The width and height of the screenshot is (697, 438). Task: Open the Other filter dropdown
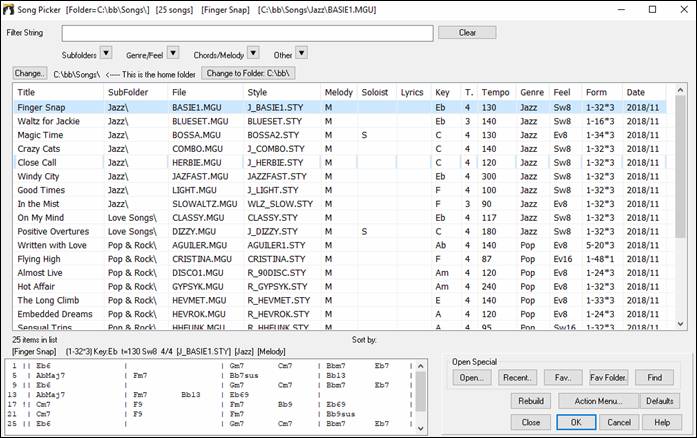[x=302, y=53]
